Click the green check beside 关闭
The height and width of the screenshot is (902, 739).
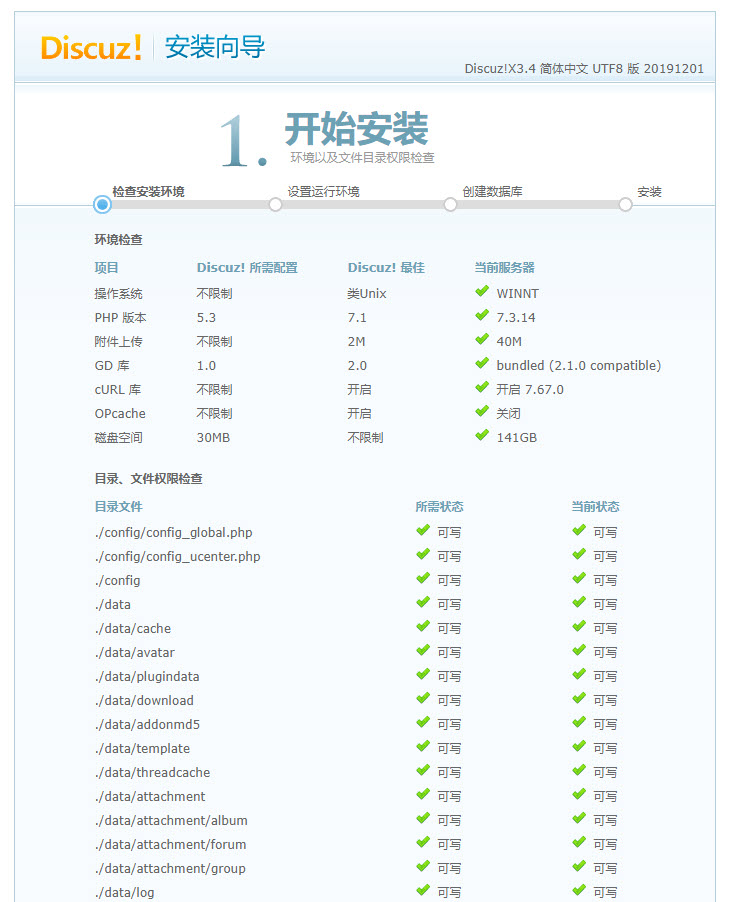tap(482, 411)
